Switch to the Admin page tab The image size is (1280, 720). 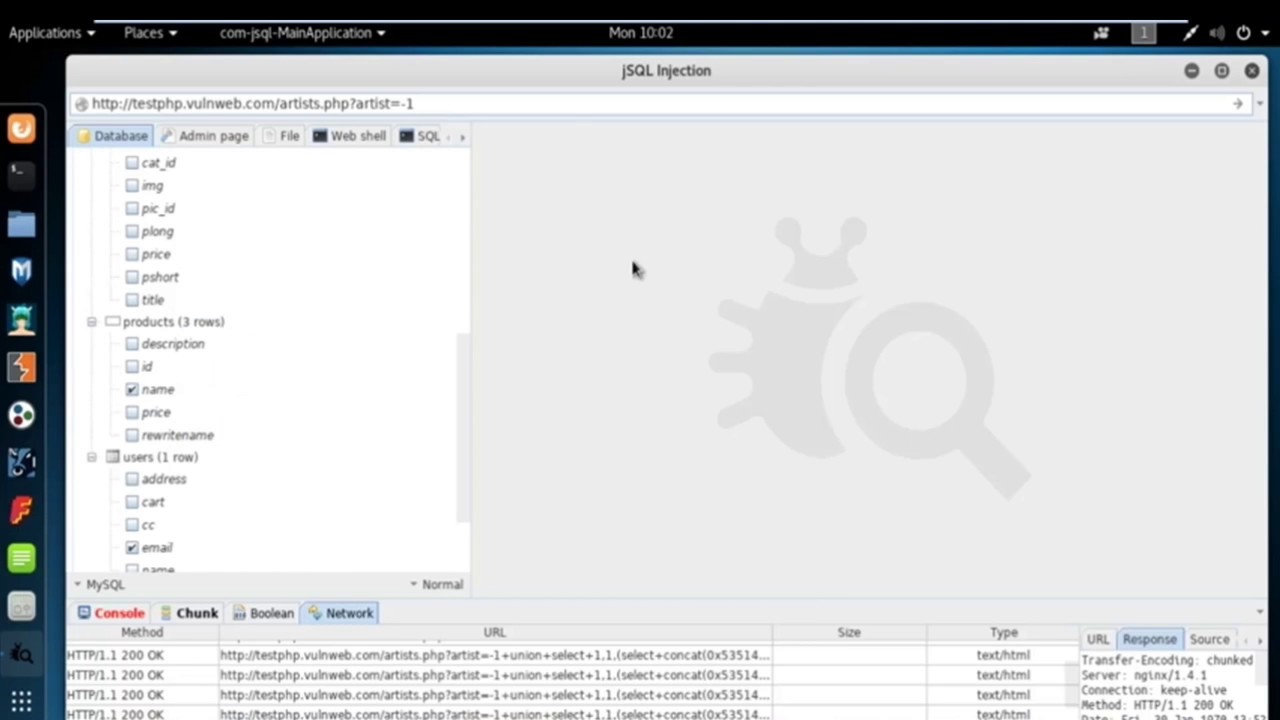click(x=205, y=136)
